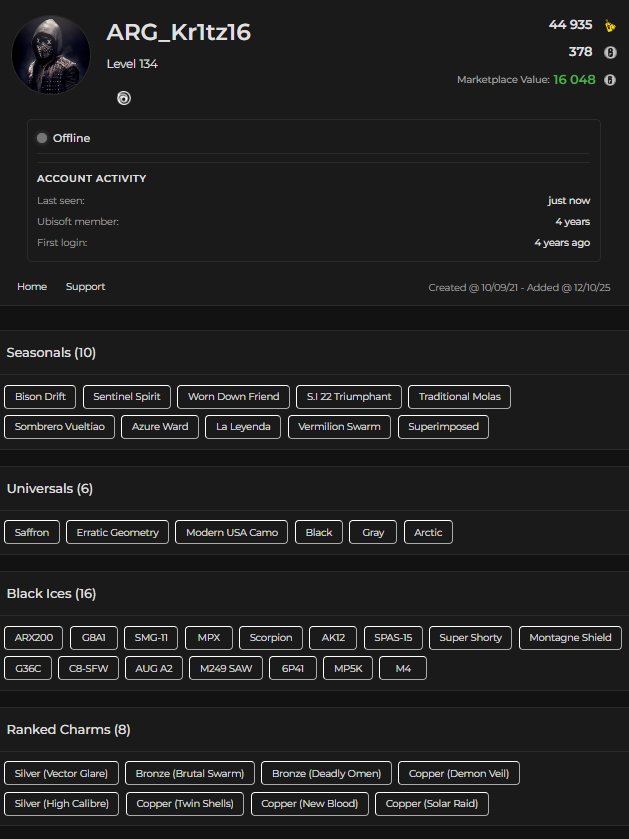Click the Copper (Solar Raid) charm
629x839 pixels.
432,803
